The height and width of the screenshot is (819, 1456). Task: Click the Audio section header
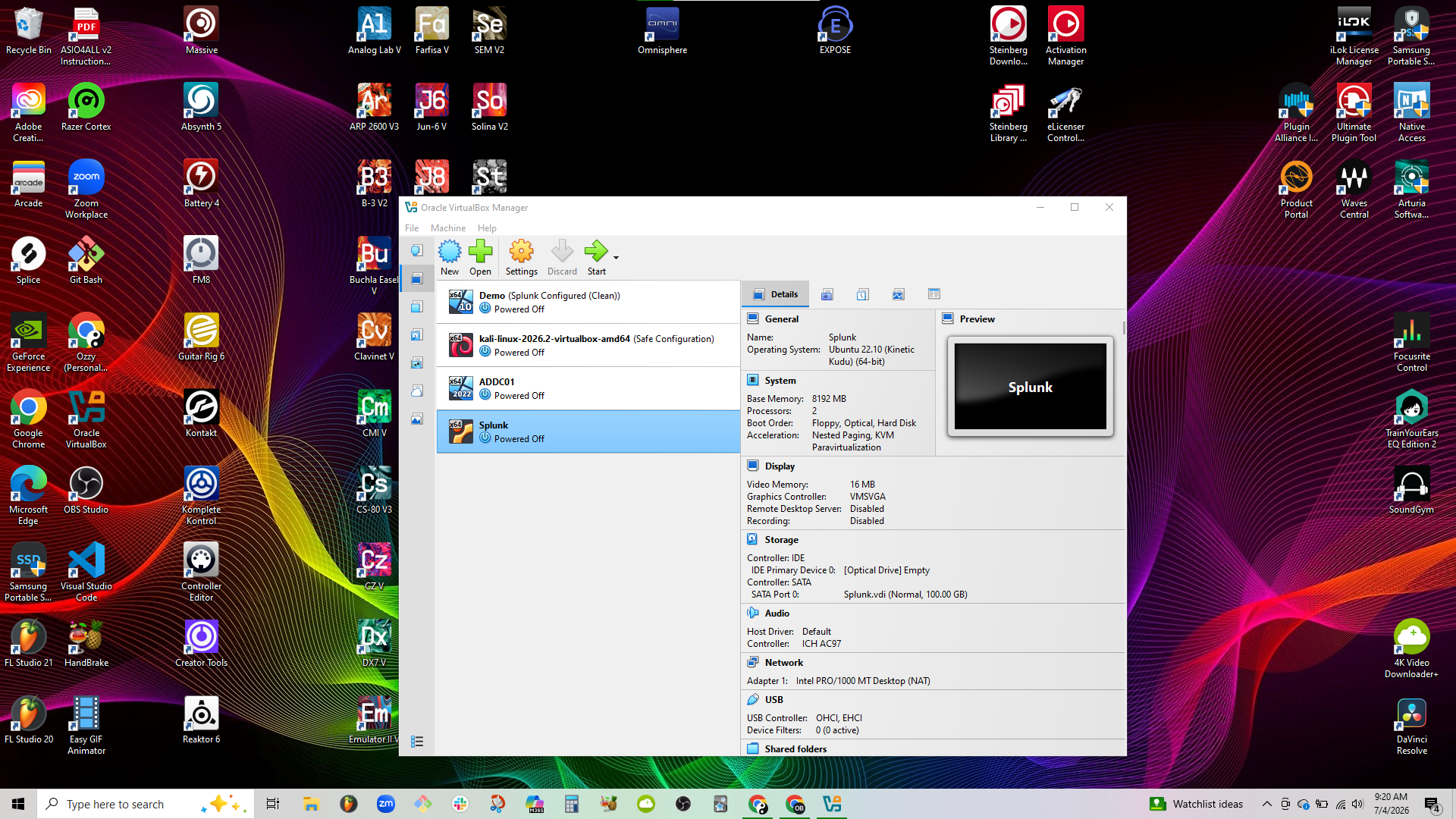pos(777,613)
